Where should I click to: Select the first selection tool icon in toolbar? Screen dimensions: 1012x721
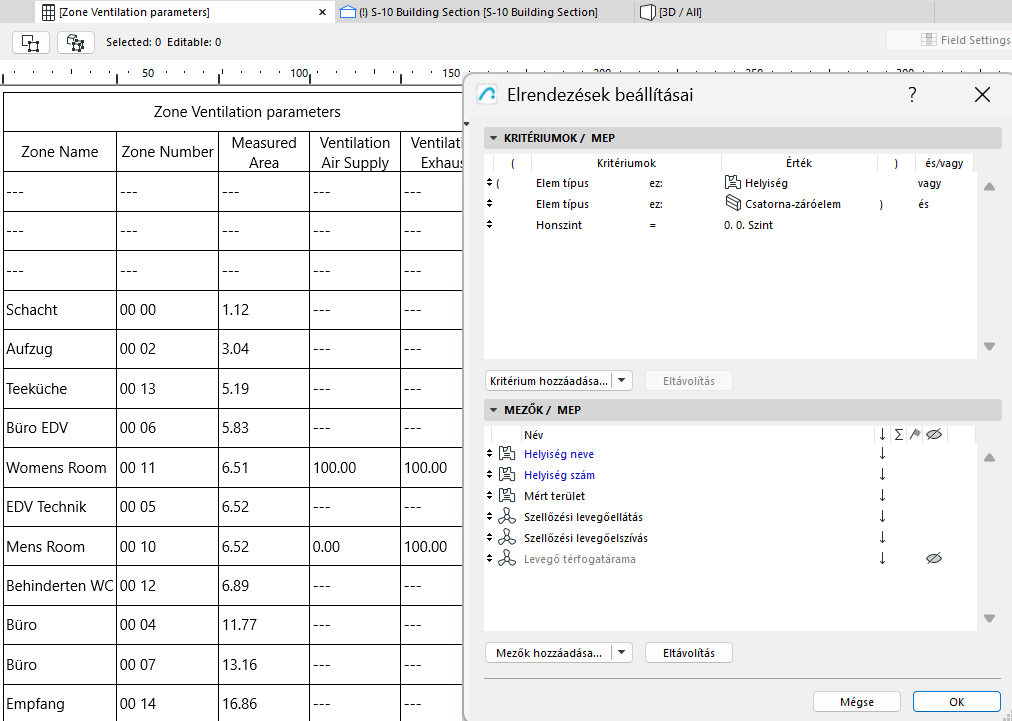(x=30, y=43)
